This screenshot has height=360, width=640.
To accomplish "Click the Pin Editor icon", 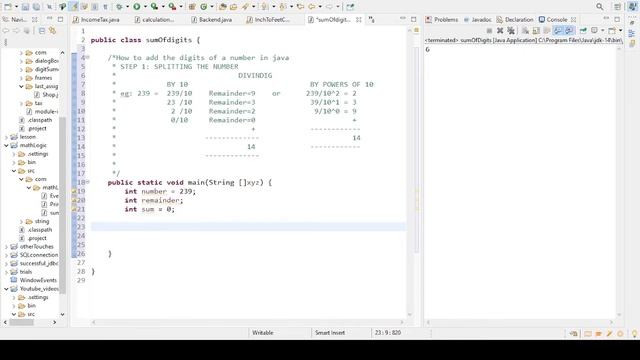I will [350, 7].
